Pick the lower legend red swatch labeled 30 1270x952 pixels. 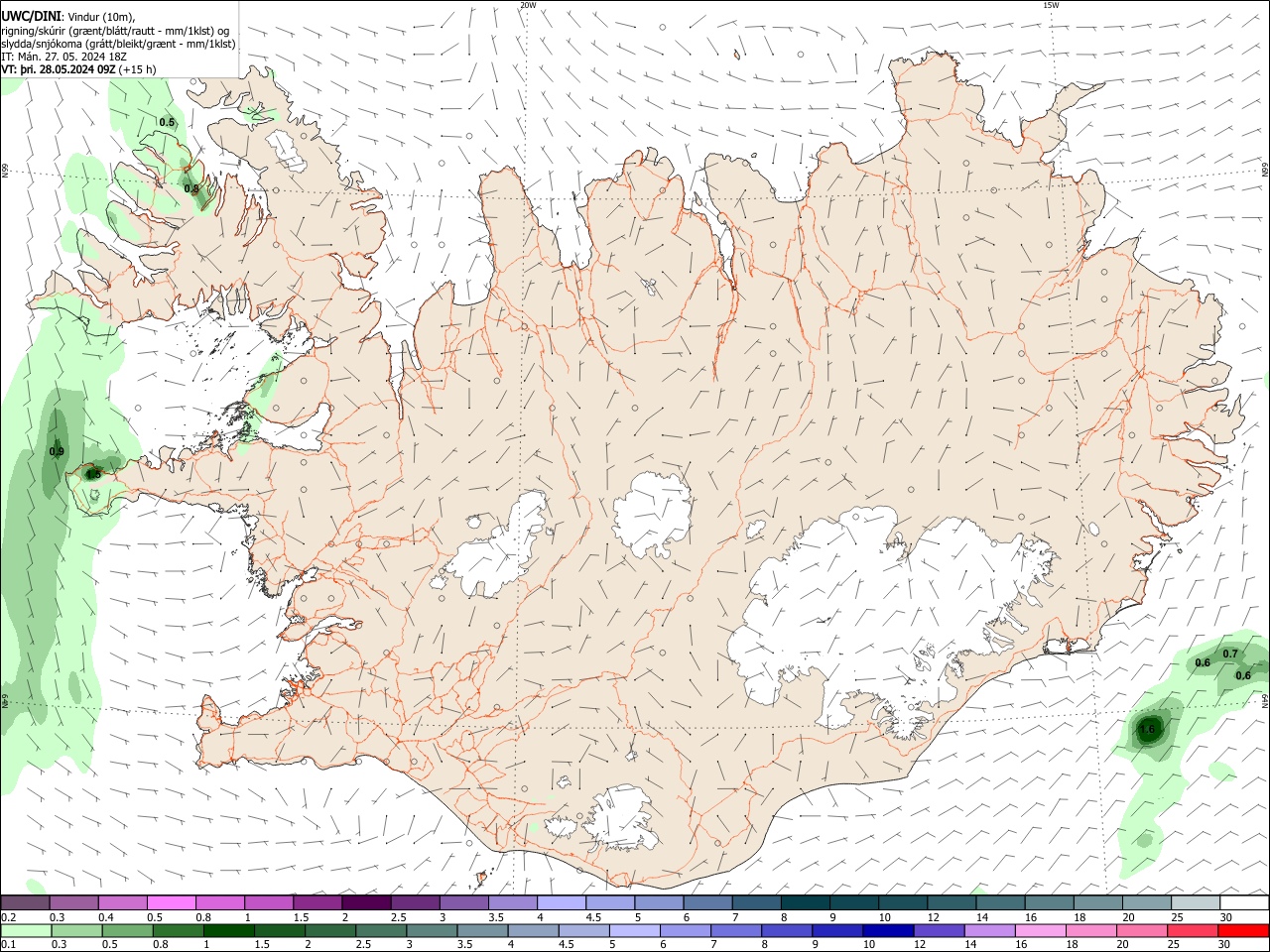click(x=1244, y=931)
